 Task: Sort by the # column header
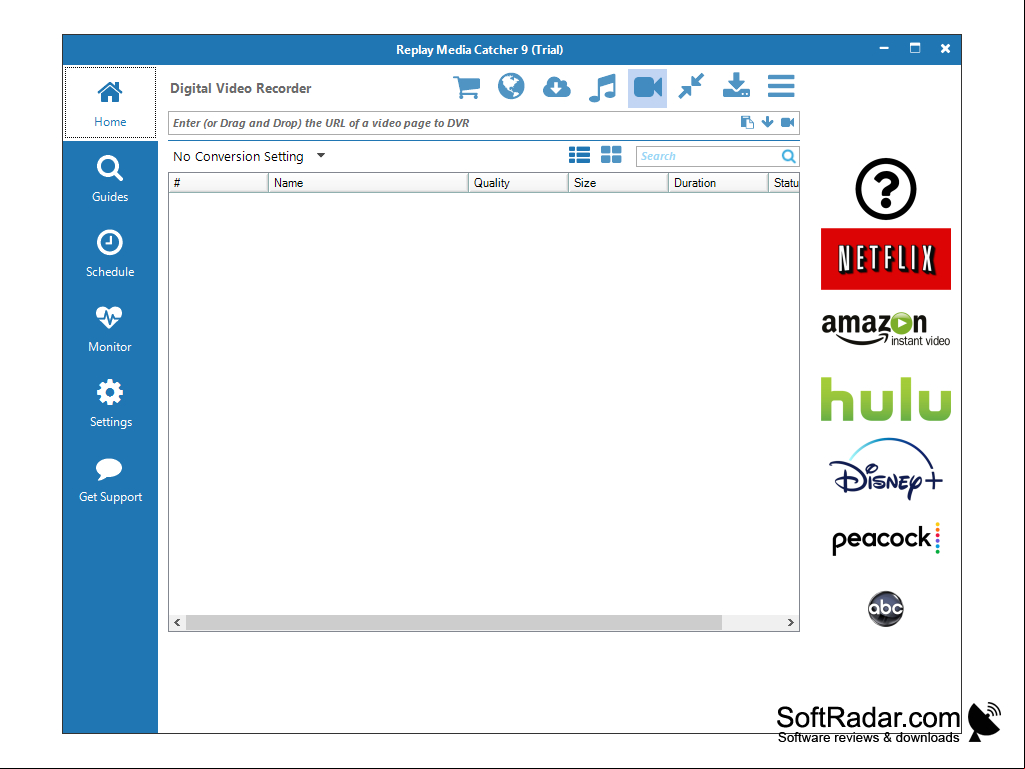tap(218, 183)
